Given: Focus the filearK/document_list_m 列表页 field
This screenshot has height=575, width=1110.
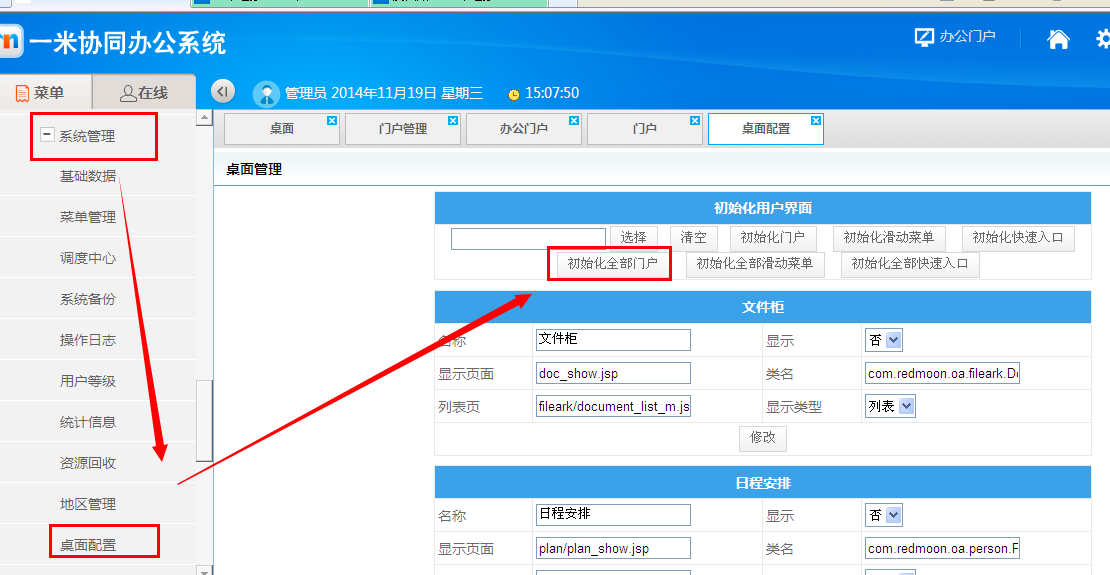Looking at the screenshot, I should click(613, 406).
